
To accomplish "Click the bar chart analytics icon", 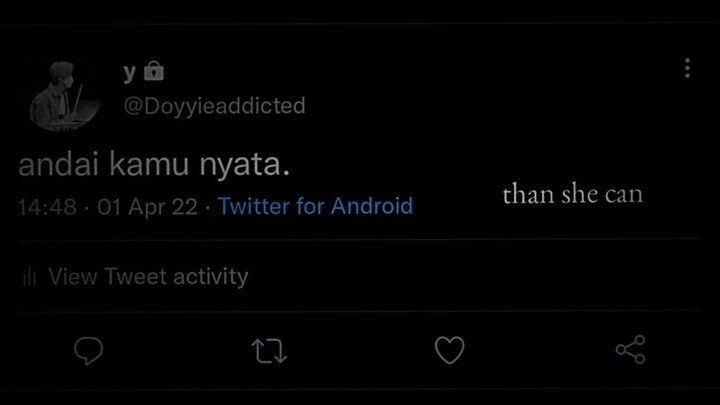I will click(29, 277).
